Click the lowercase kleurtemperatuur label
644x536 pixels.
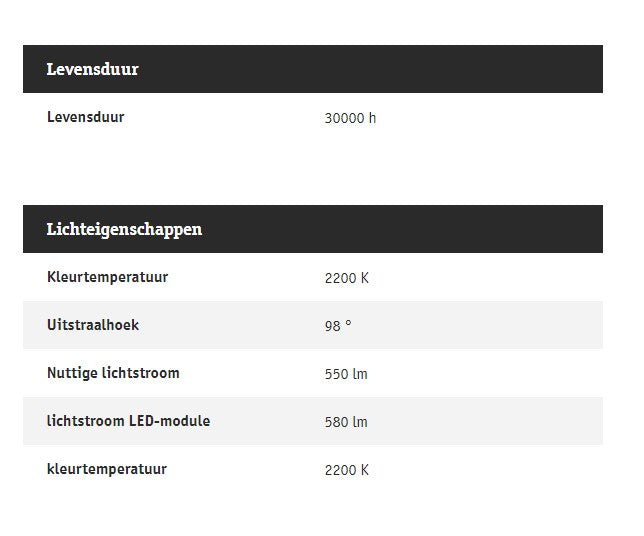tap(106, 469)
